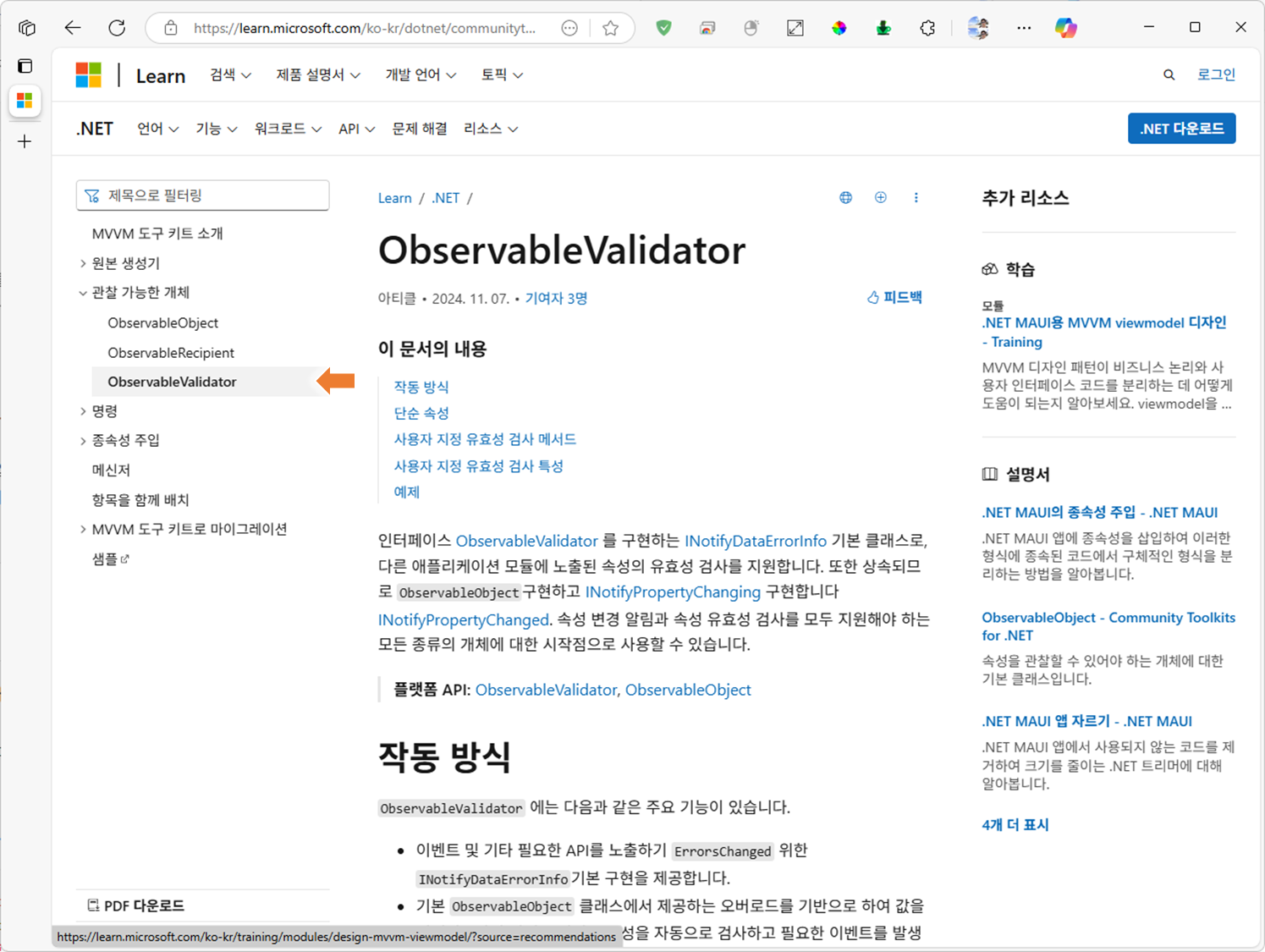
Task: Open 메신저 tree item
Action: (111, 470)
